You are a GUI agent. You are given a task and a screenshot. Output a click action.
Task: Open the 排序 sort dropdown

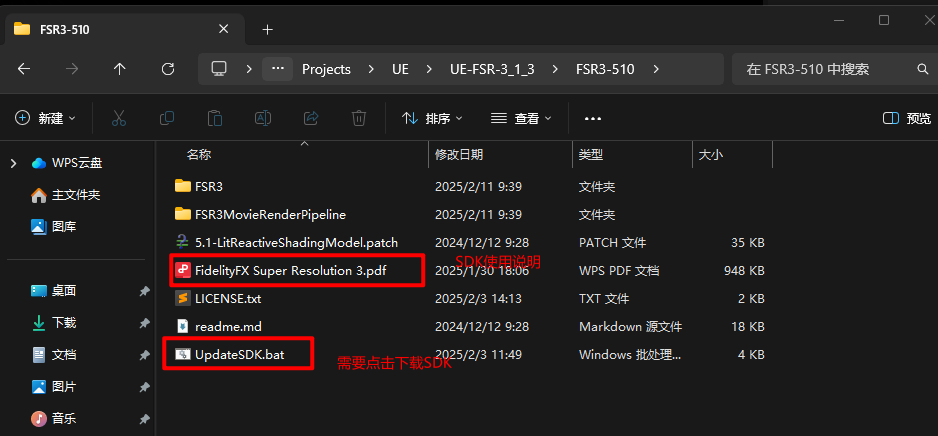coord(432,118)
